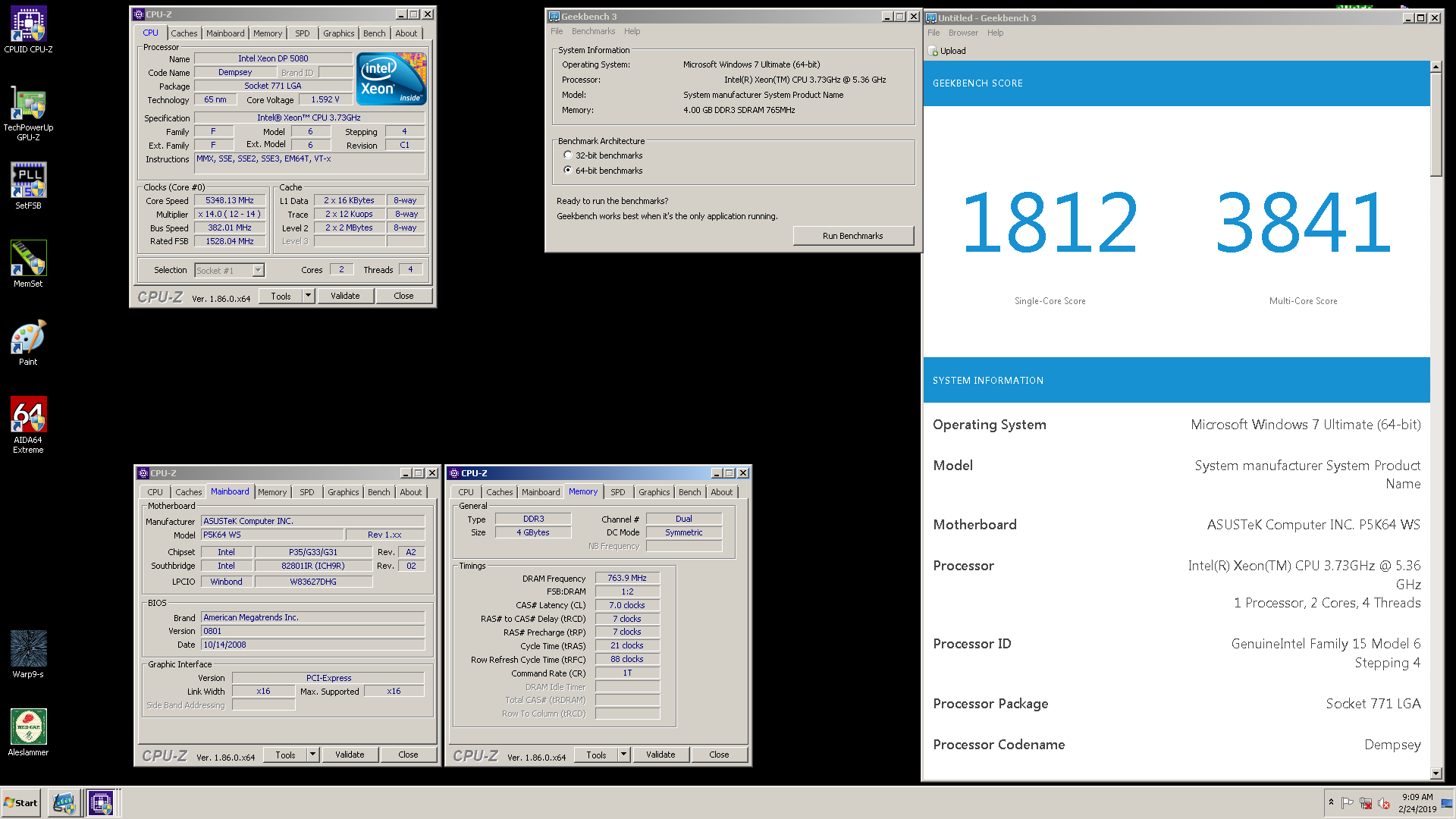Click Validate in the CPU tab CPU-Z window

345,296
